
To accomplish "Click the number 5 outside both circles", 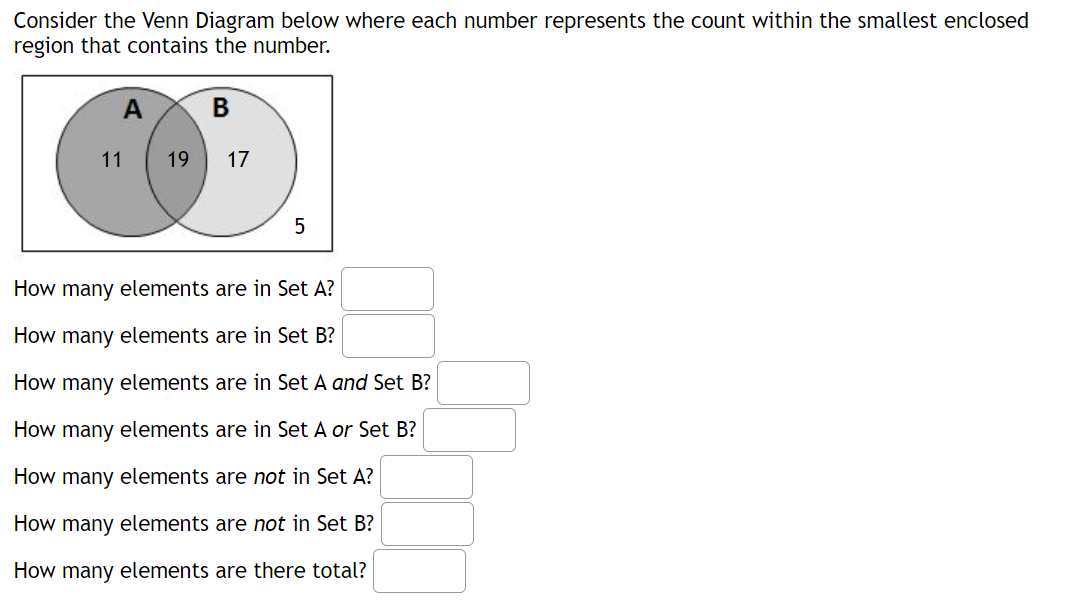I will pyautogui.click(x=299, y=228).
